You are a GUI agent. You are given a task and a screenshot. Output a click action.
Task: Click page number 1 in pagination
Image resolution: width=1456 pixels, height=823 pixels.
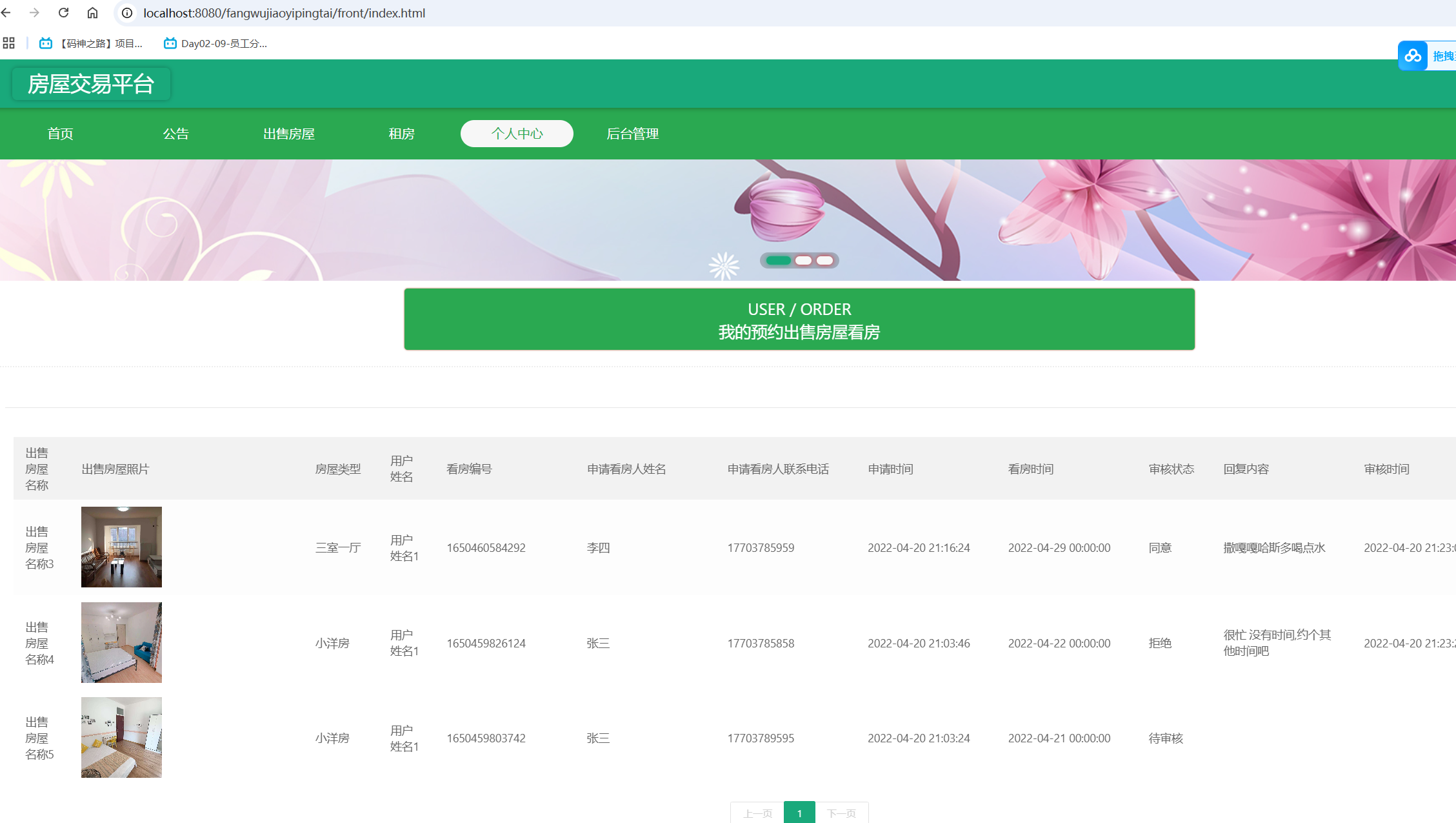[x=799, y=813]
